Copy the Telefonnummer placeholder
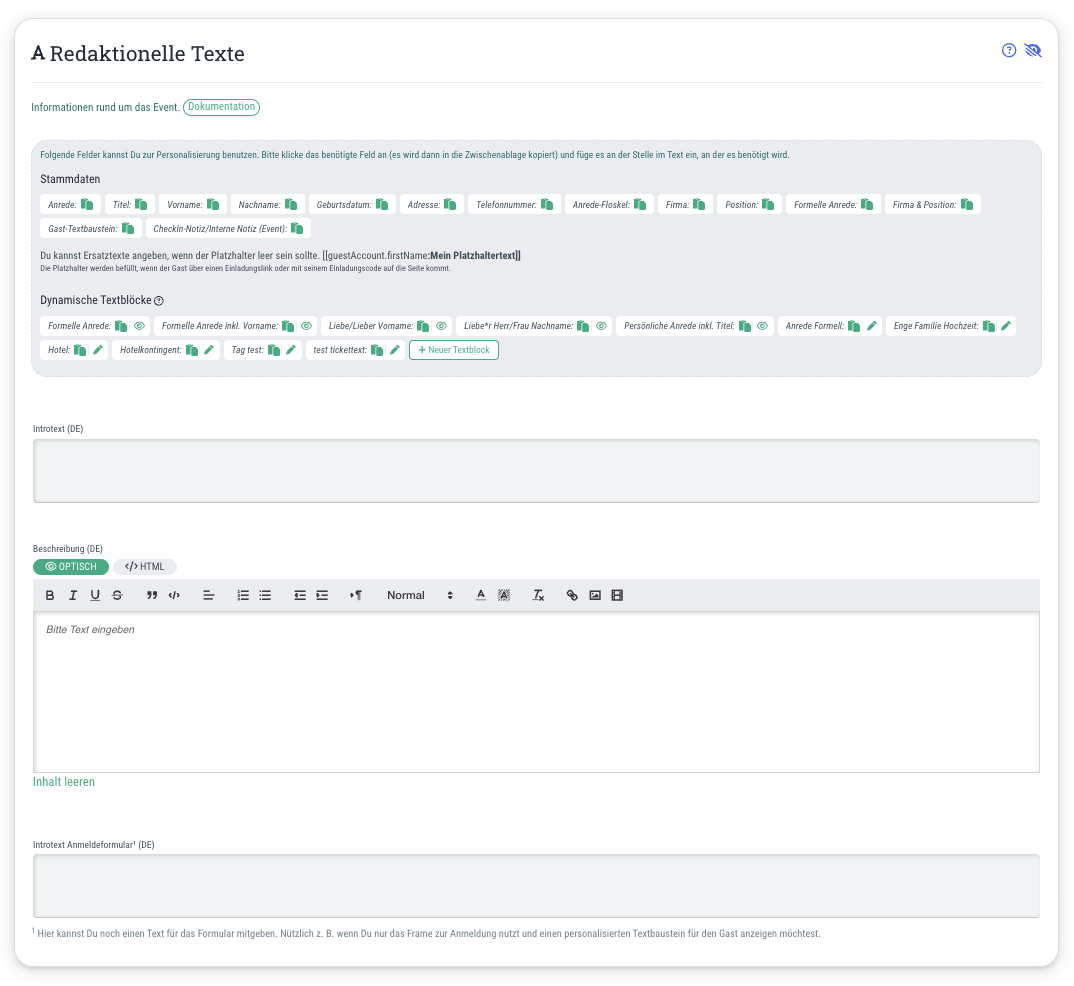 [547, 204]
